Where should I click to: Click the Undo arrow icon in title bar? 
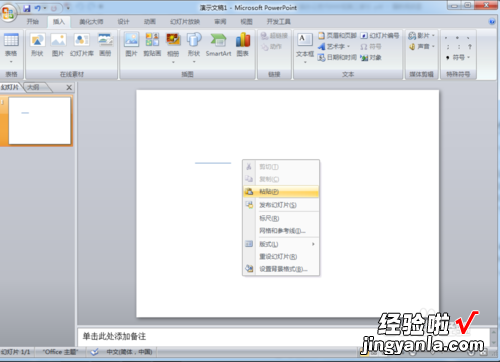click(x=37, y=8)
